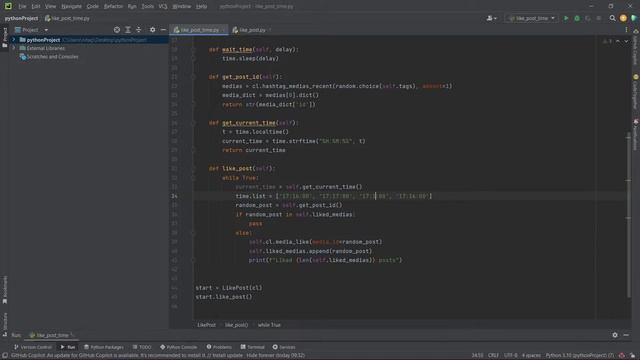Open Terminal tool window
The width and height of the screenshot is (640, 360).
[x=253, y=347]
